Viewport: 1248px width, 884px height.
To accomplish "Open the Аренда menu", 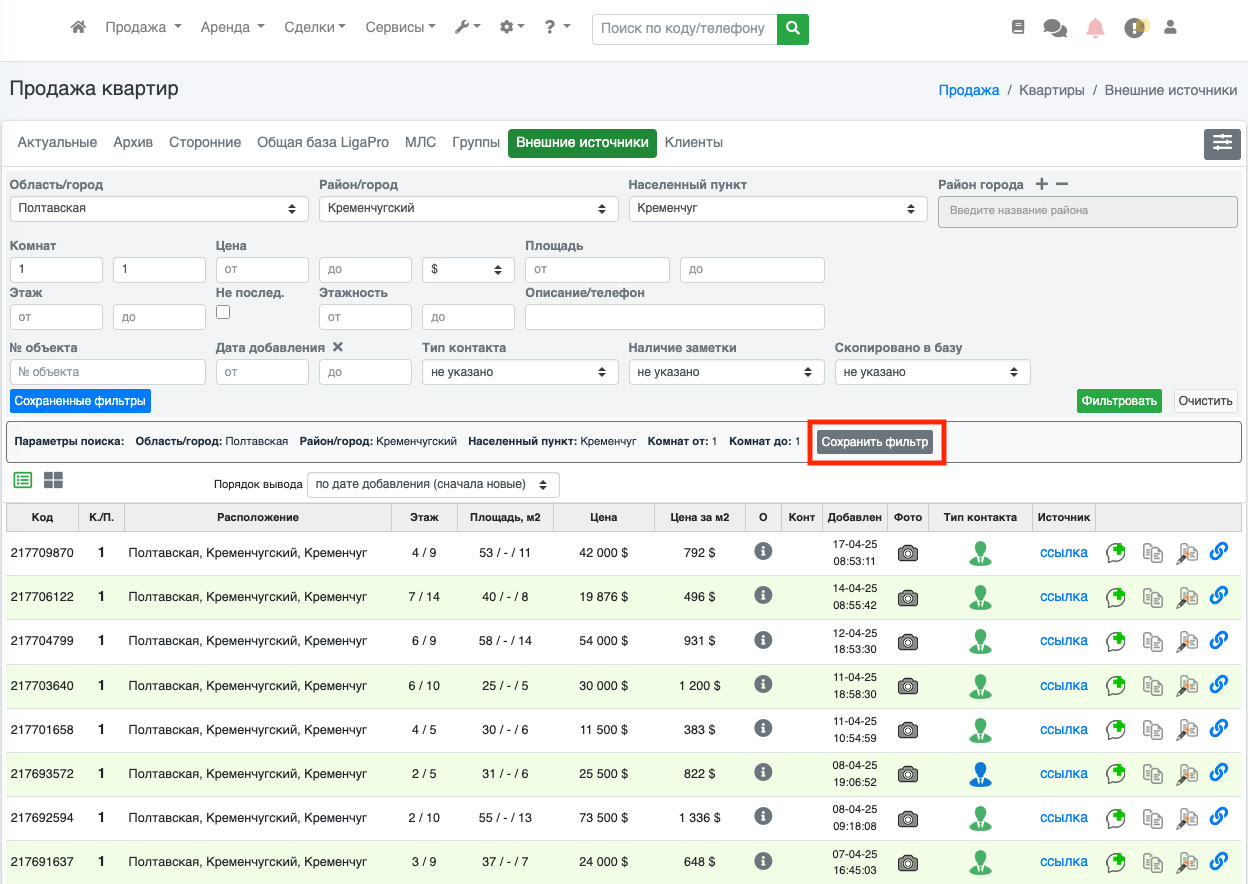I will click(x=232, y=28).
